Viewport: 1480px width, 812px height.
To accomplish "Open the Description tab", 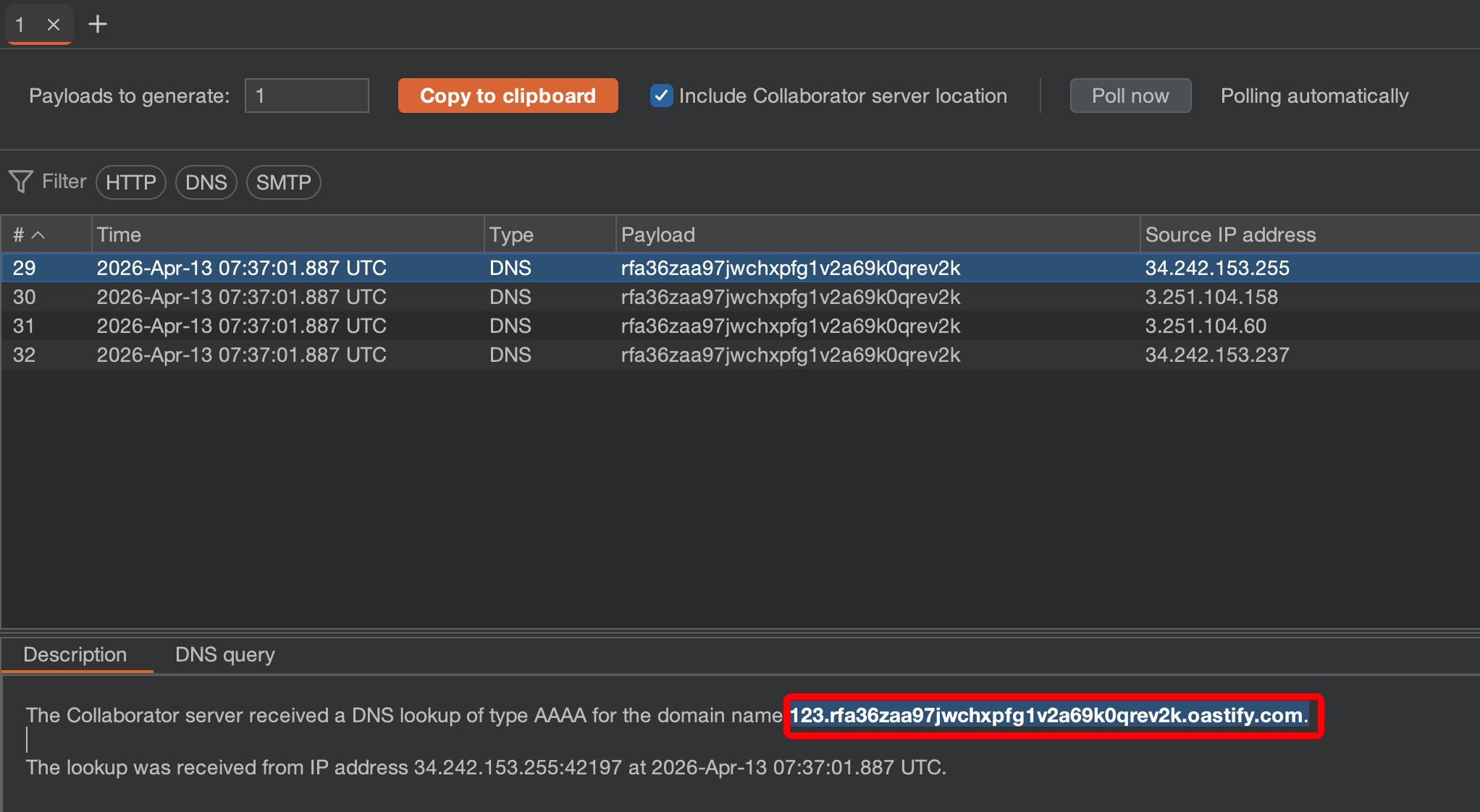I will (x=75, y=655).
